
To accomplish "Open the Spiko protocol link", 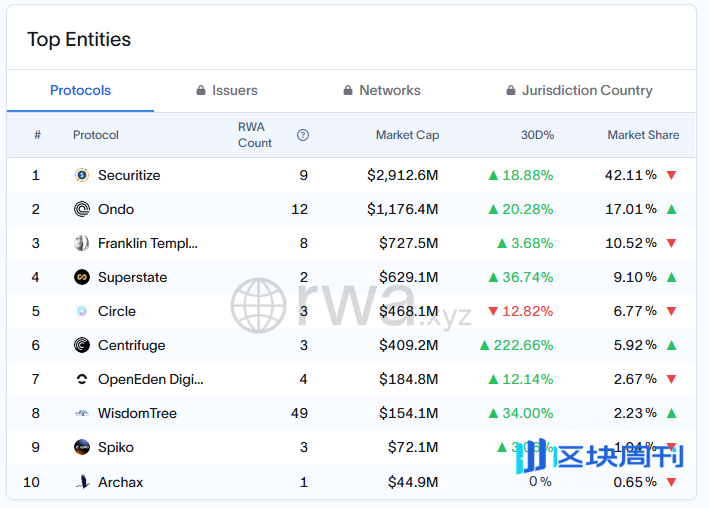I will (116, 447).
